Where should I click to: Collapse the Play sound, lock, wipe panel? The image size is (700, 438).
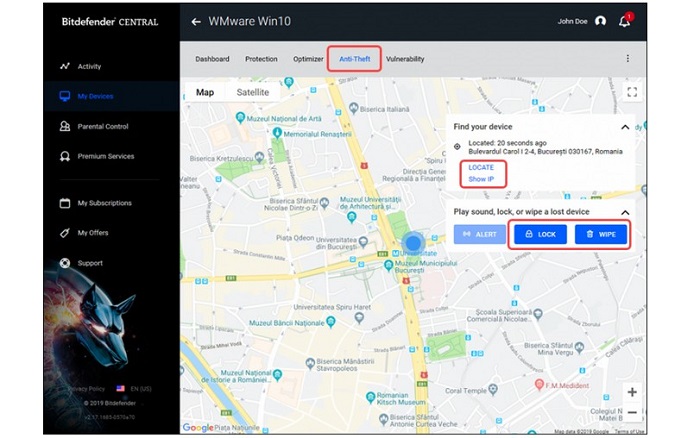pyautogui.click(x=625, y=212)
